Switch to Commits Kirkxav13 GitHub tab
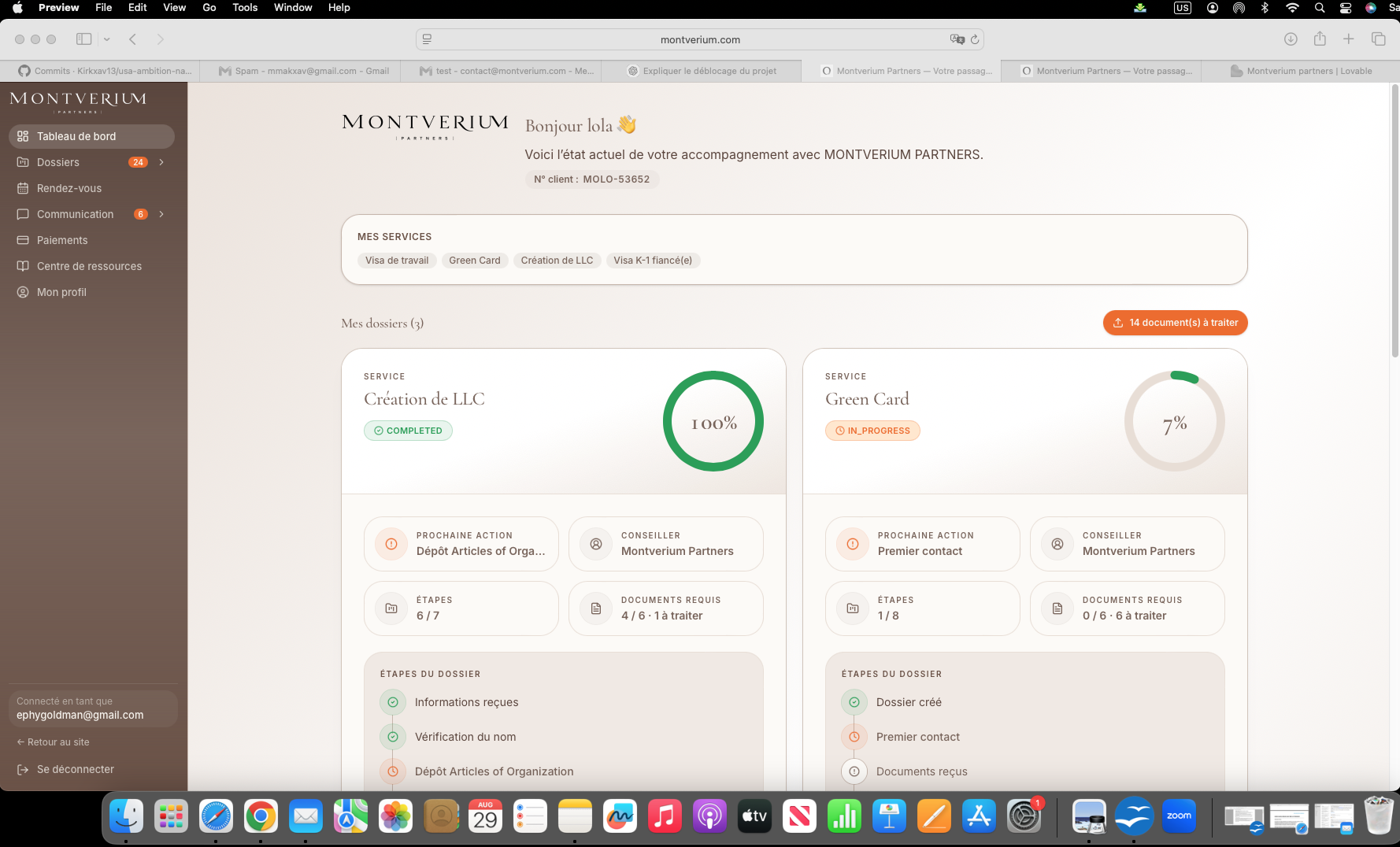This screenshot has height=847, width=1400. point(104,71)
